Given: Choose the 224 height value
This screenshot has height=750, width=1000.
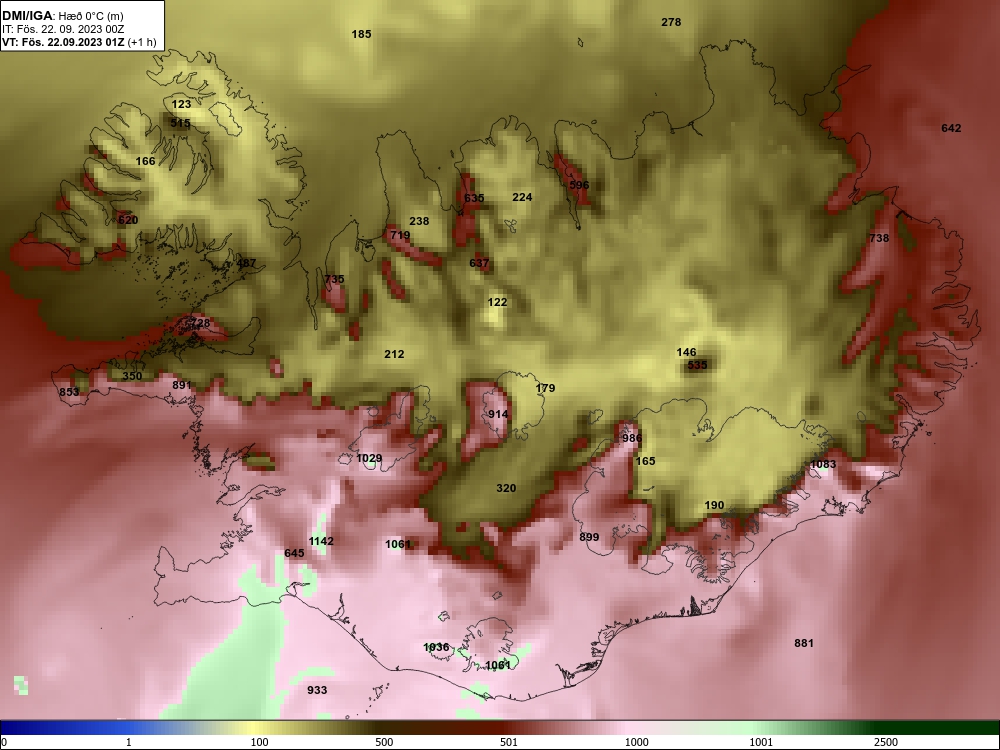Looking at the screenshot, I should pos(522,198).
